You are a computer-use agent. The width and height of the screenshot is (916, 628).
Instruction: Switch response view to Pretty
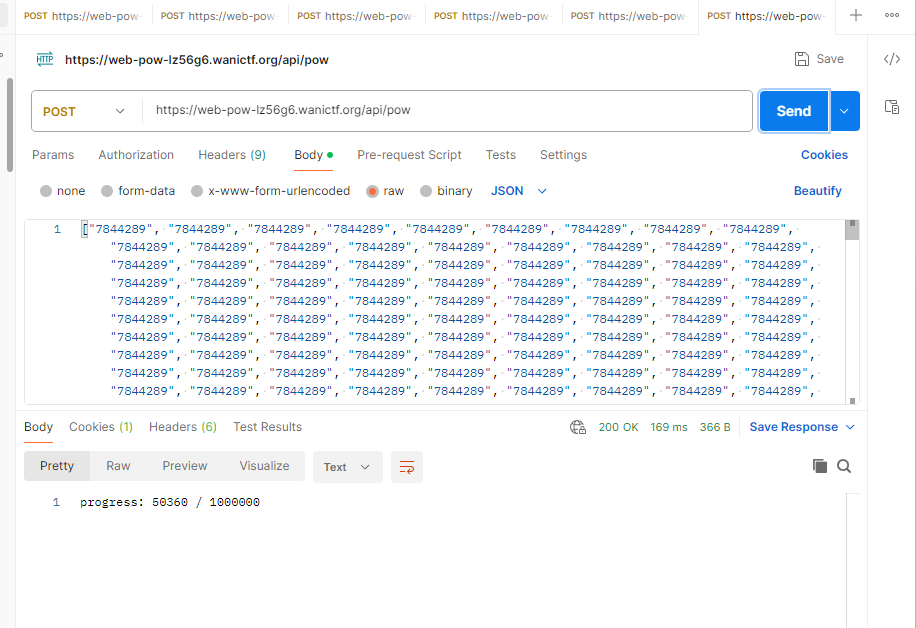pos(57,466)
